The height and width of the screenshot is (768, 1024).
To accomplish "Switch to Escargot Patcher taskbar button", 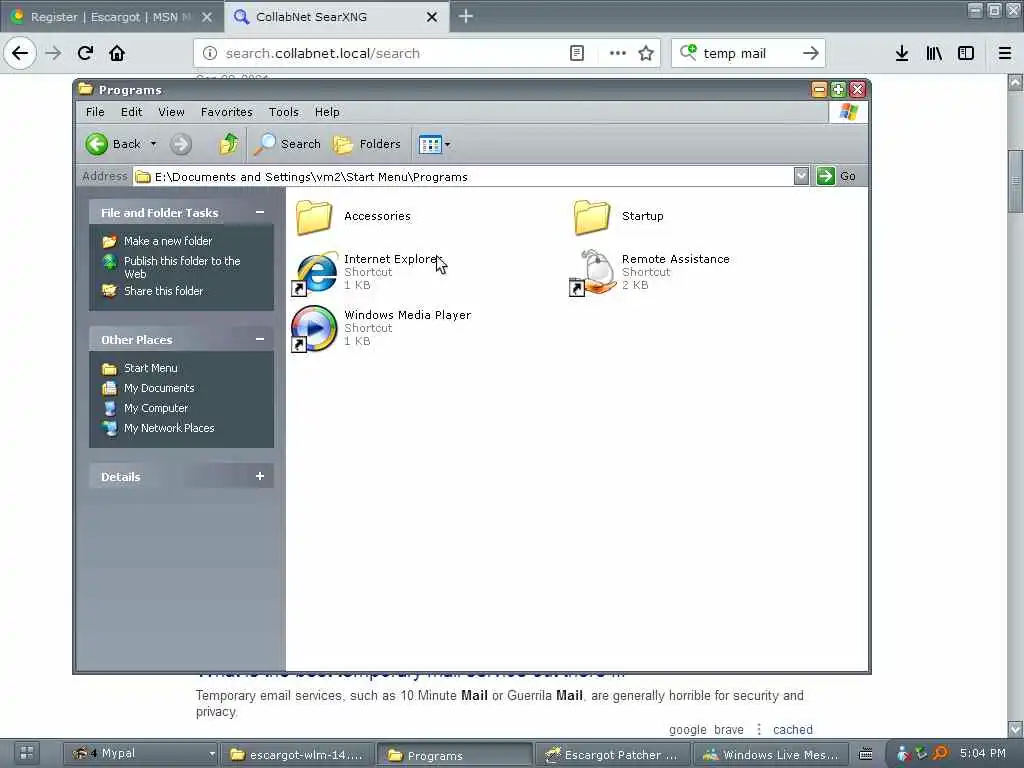I will 613,755.
